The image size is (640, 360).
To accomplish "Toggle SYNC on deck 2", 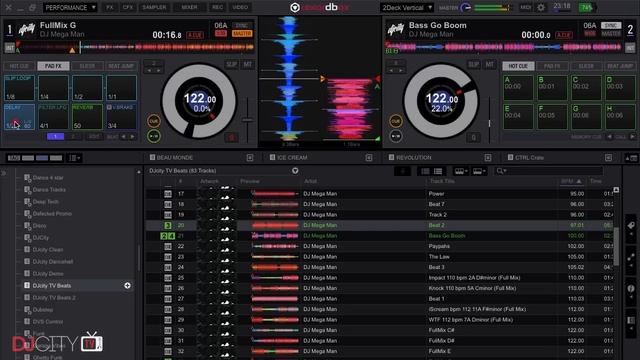I will (611, 25).
